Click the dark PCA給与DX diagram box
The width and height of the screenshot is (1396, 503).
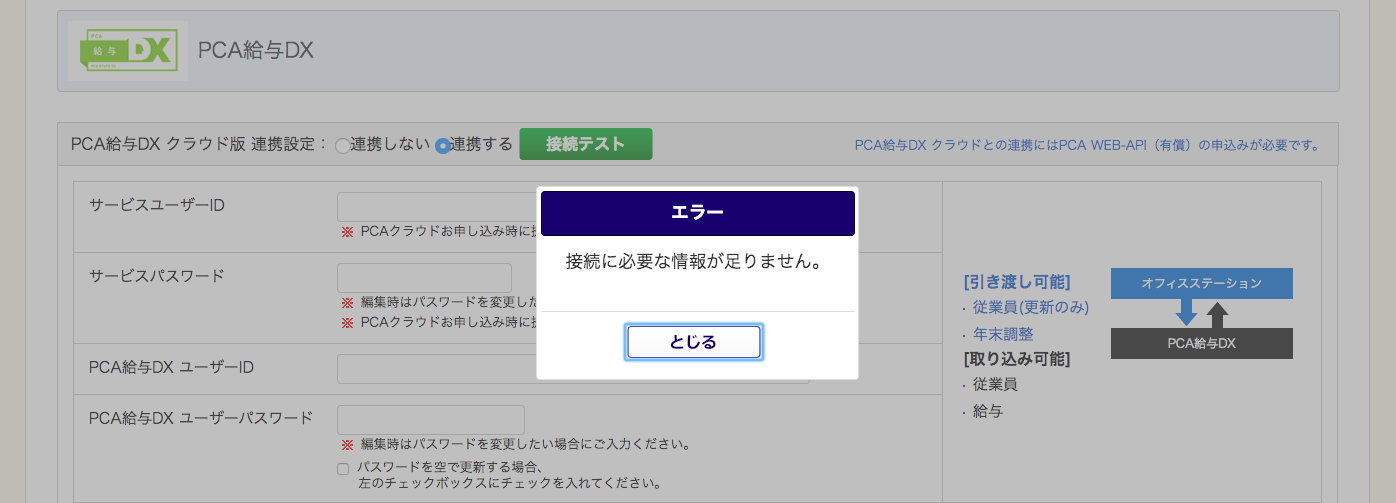click(1202, 343)
